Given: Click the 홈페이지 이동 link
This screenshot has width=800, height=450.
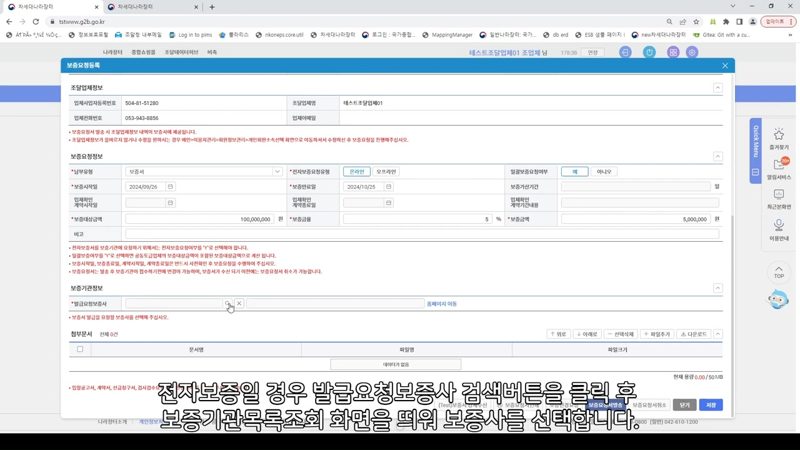Looking at the screenshot, I should click(x=442, y=304).
